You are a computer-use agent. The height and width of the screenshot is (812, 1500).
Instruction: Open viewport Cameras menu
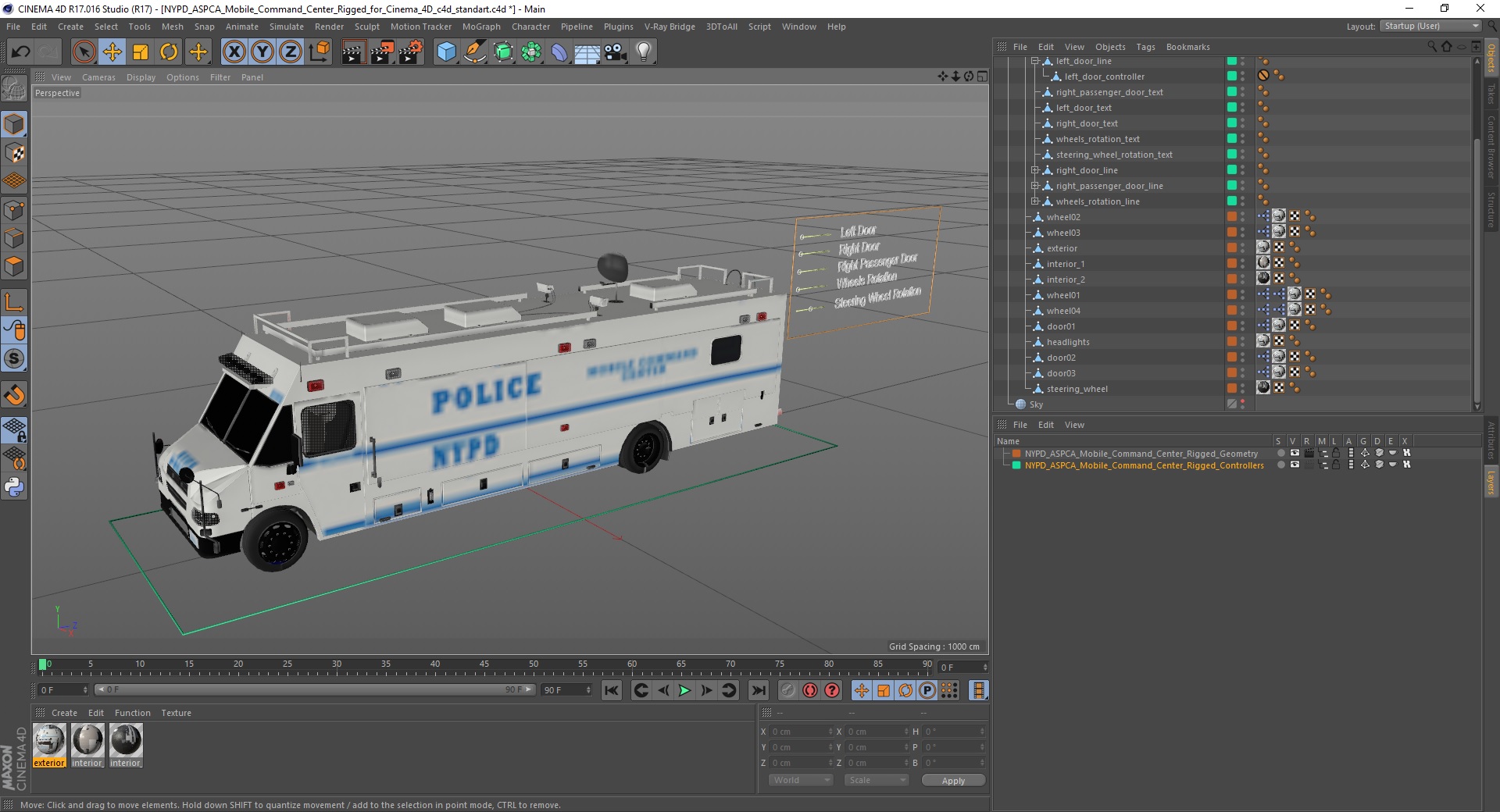click(x=98, y=77)
